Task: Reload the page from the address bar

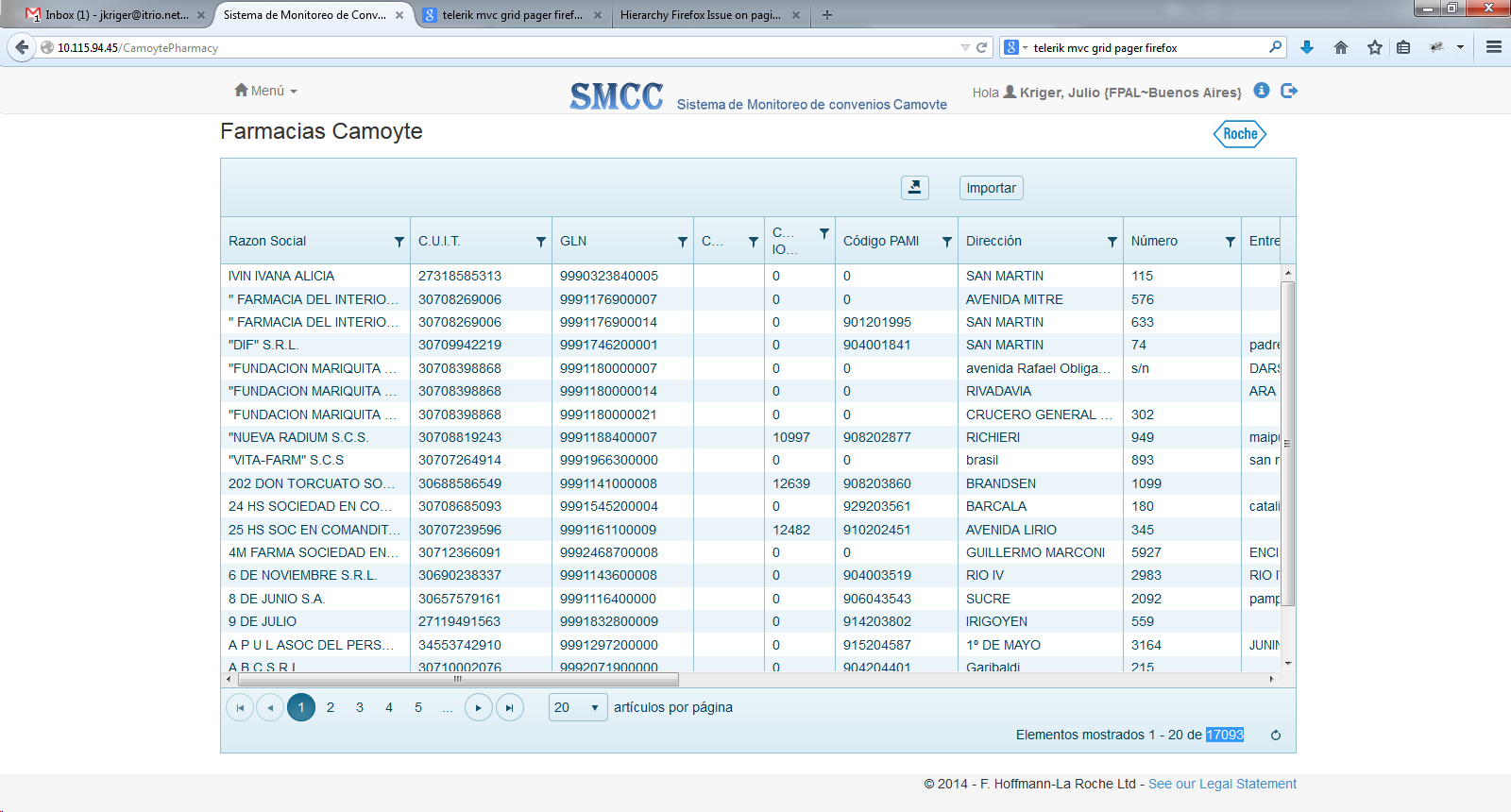Action: 981,47
